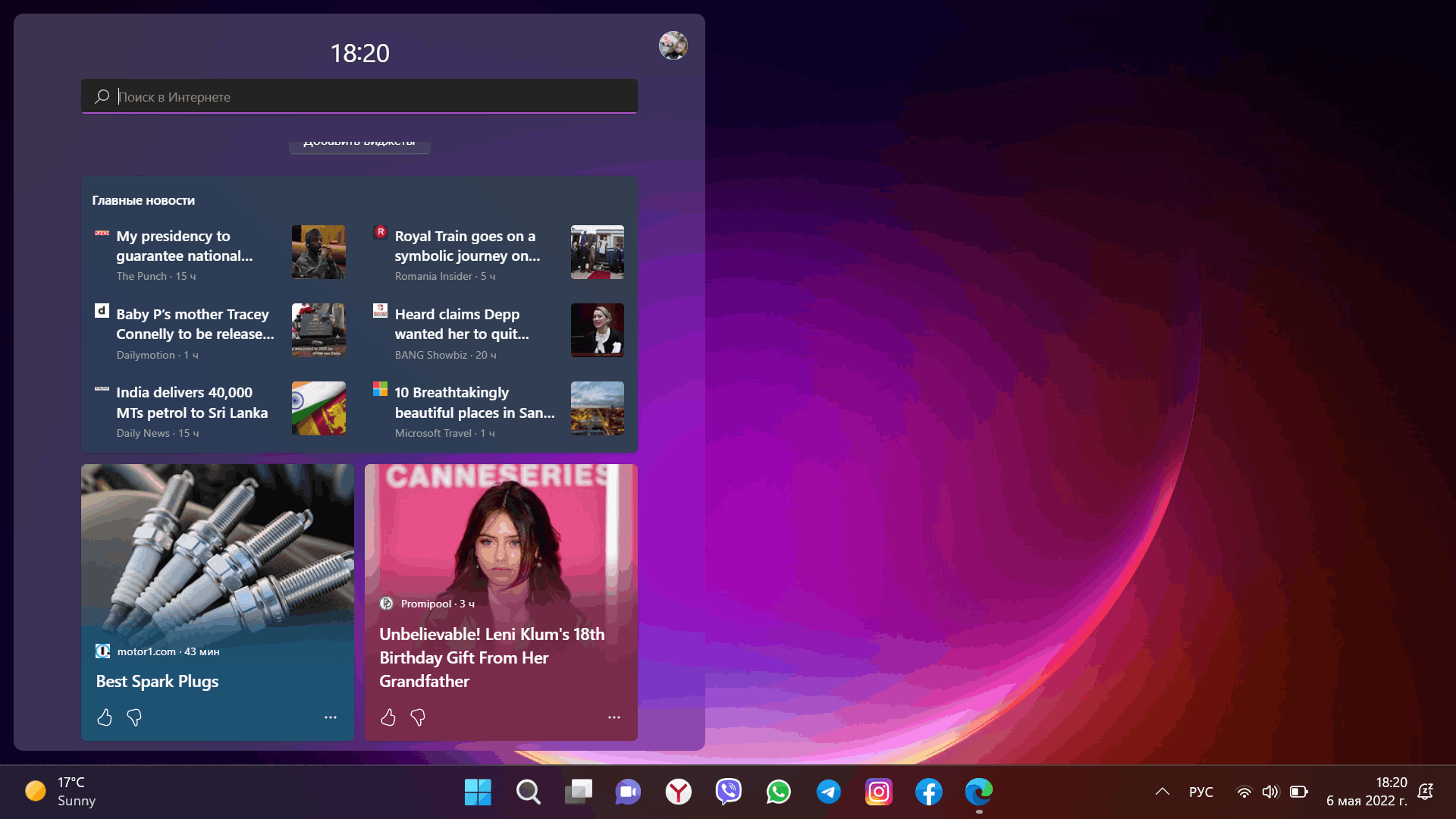Viewport: 1456px width, 819px height.
Task: Open the Windows Start menu
Action: coord(478,792)
